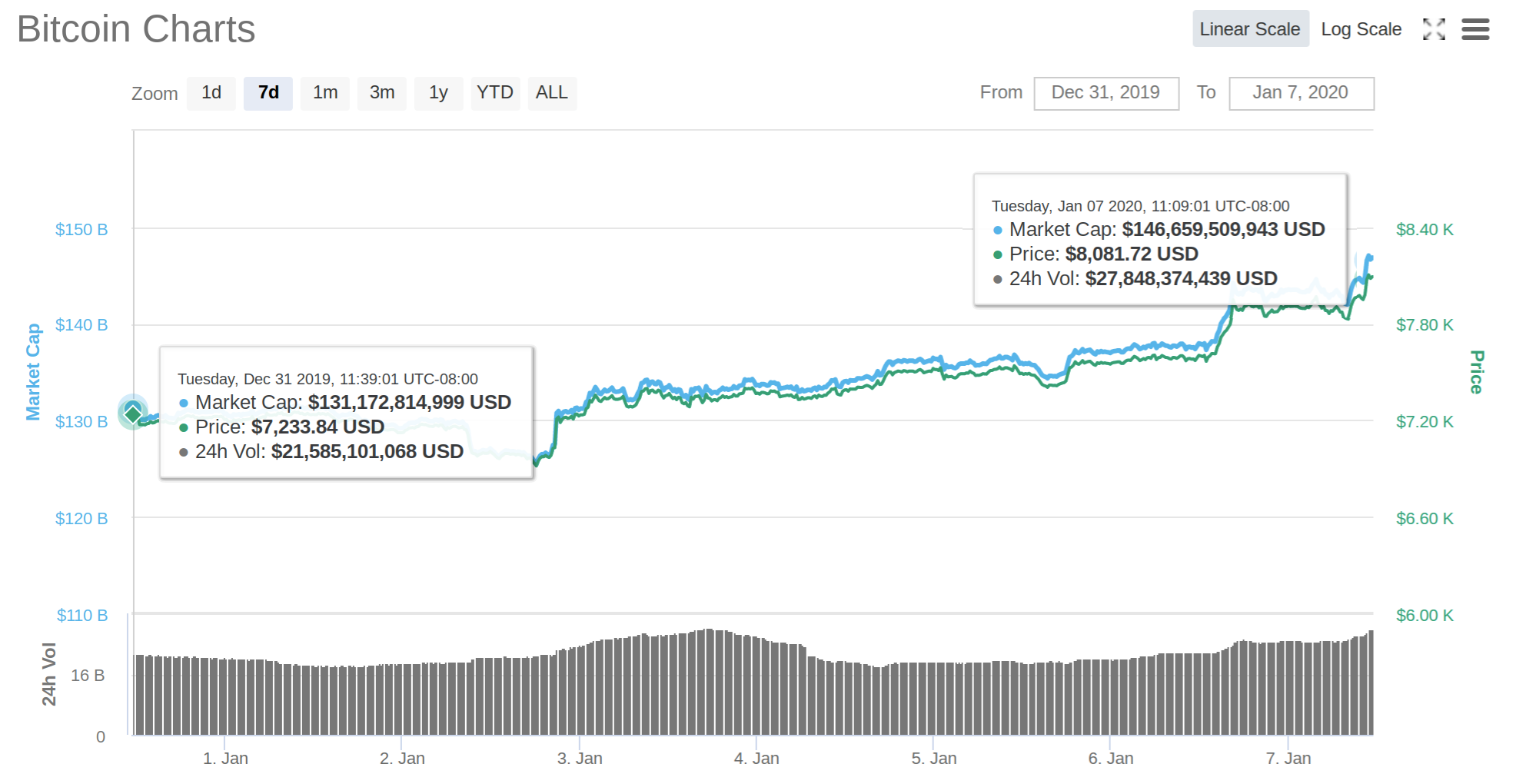Viewport: 1526px width, 784px height.
Task: Click Price $8,081.72 USD tooltip line
Action: pyautogui.click(x=1095, y=254)
